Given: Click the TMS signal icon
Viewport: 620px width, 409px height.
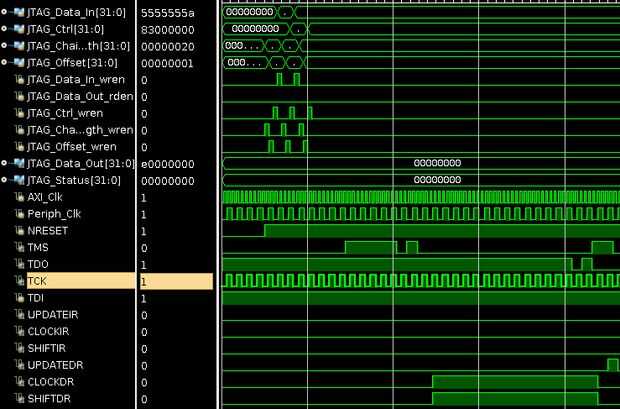Looking at the screenshot, I should pos(19,247).
